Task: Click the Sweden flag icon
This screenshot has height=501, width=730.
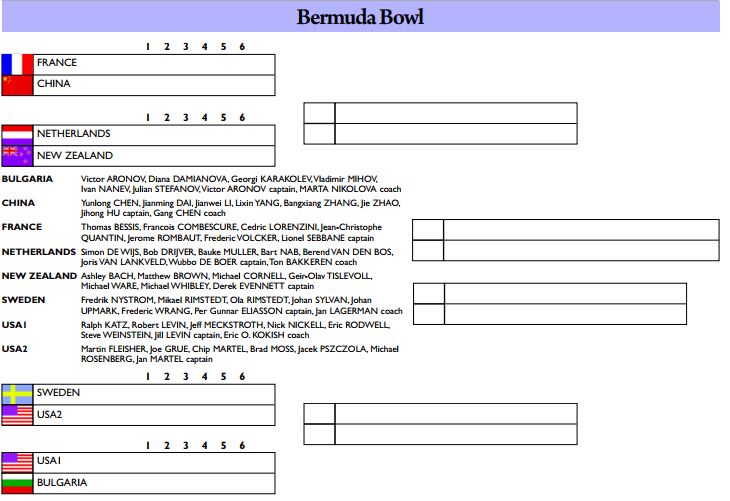Action: pyautogui.click(x=18, y=394)
